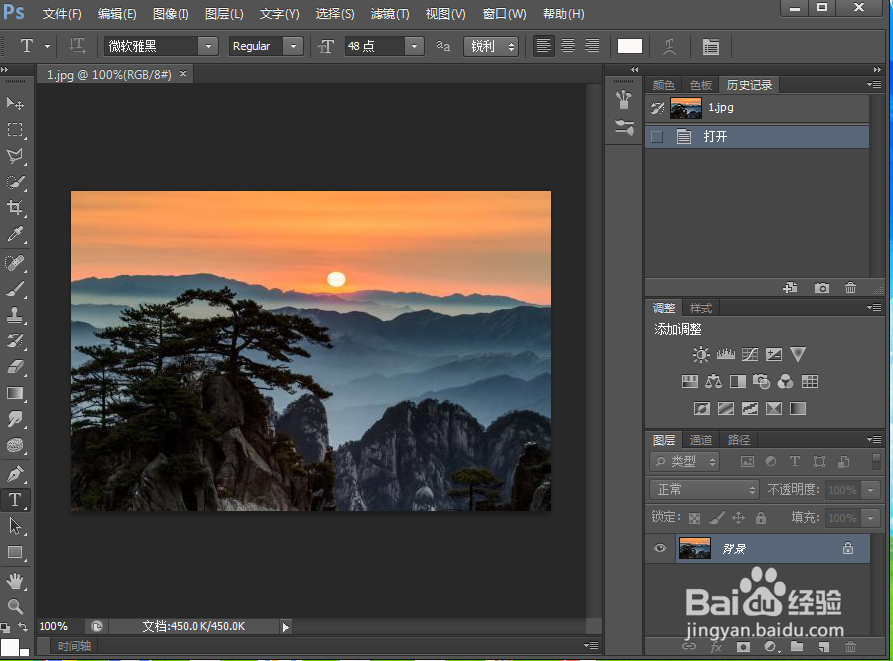This screenshot has height=661, width=893.
Task: Open anti-aliasing dropdown 锐利
Action: coord(491,46)
